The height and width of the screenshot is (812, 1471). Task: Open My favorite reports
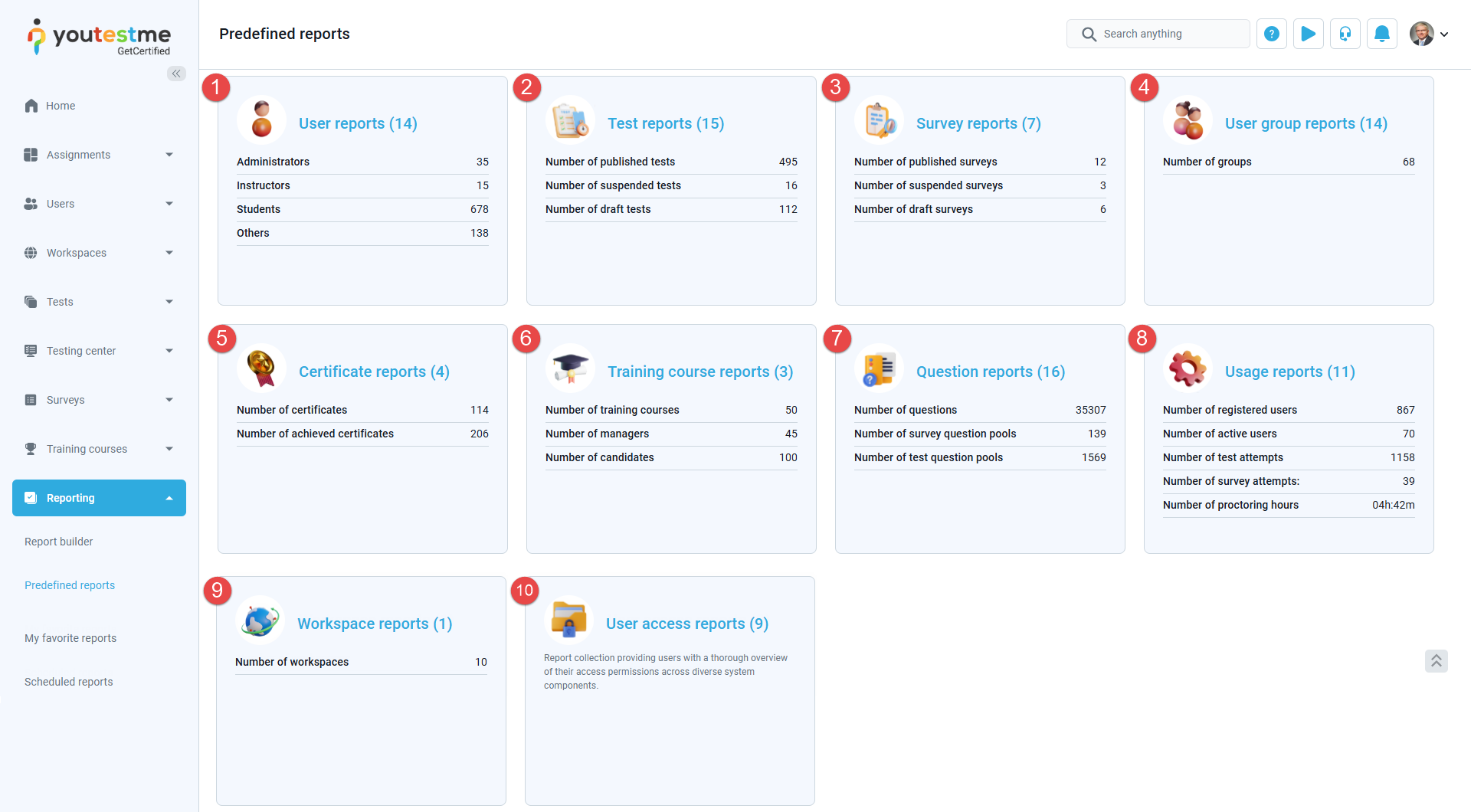pyautogui.click(x=70, y=638)
